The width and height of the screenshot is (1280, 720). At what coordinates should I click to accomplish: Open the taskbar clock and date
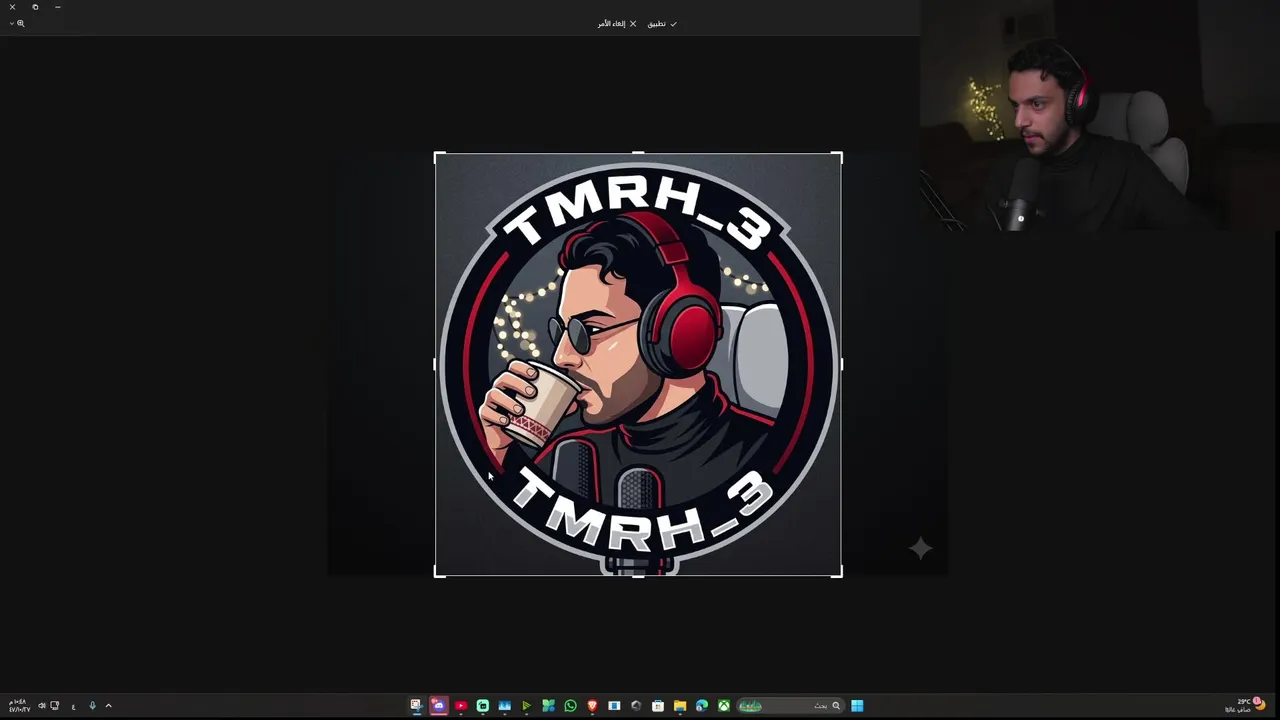[x=18, y=706]
